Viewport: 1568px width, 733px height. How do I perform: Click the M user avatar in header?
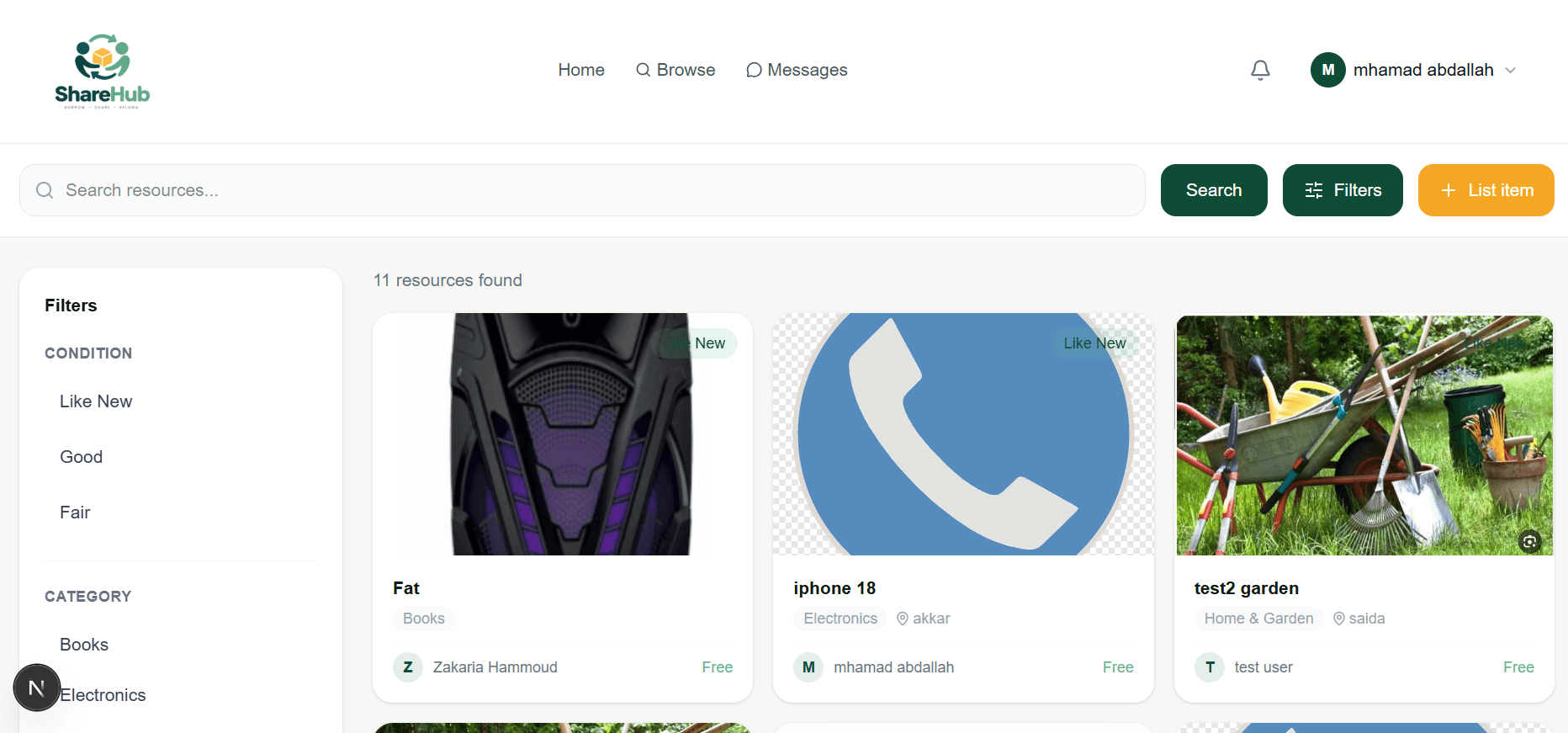click(x=1327, y=70)
